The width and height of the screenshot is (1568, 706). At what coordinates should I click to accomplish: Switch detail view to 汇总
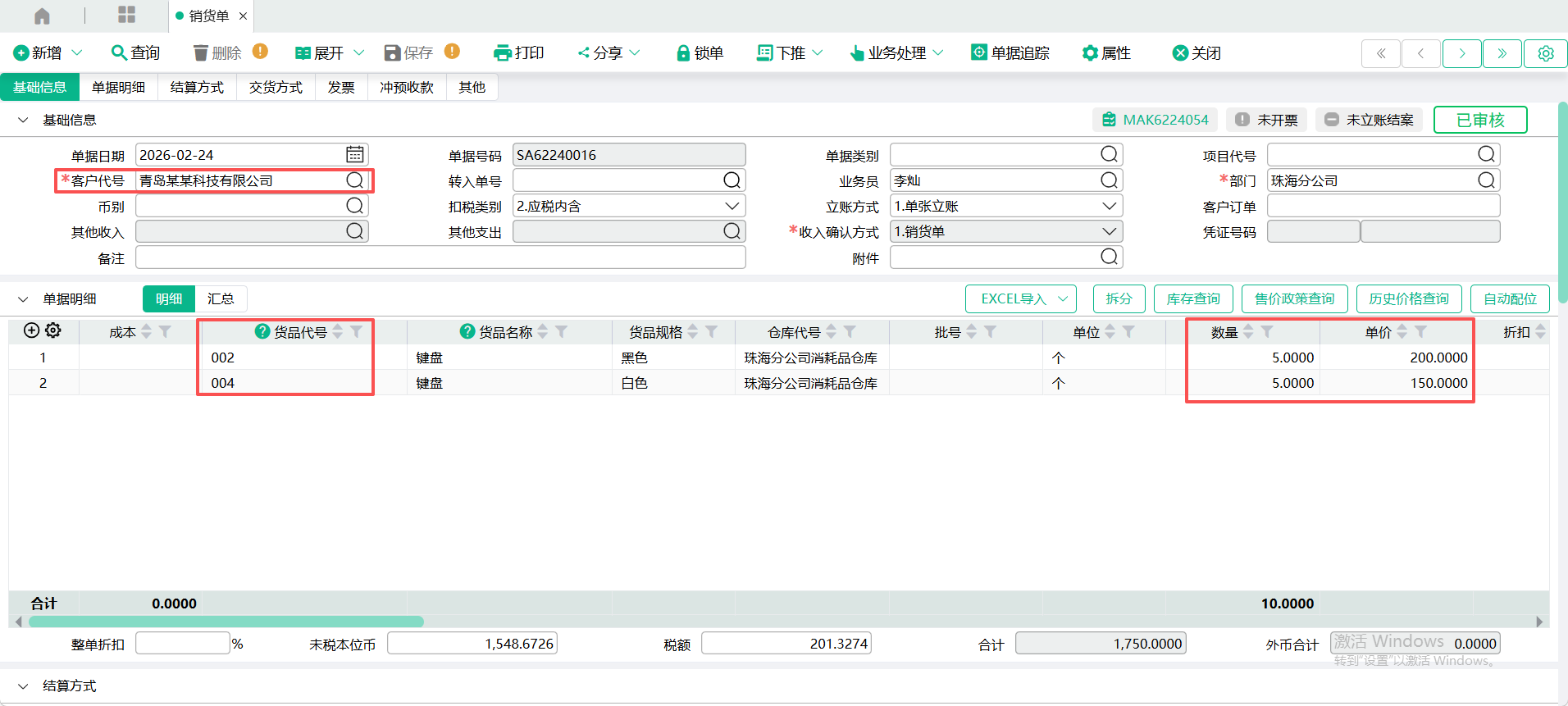[221, 299]
